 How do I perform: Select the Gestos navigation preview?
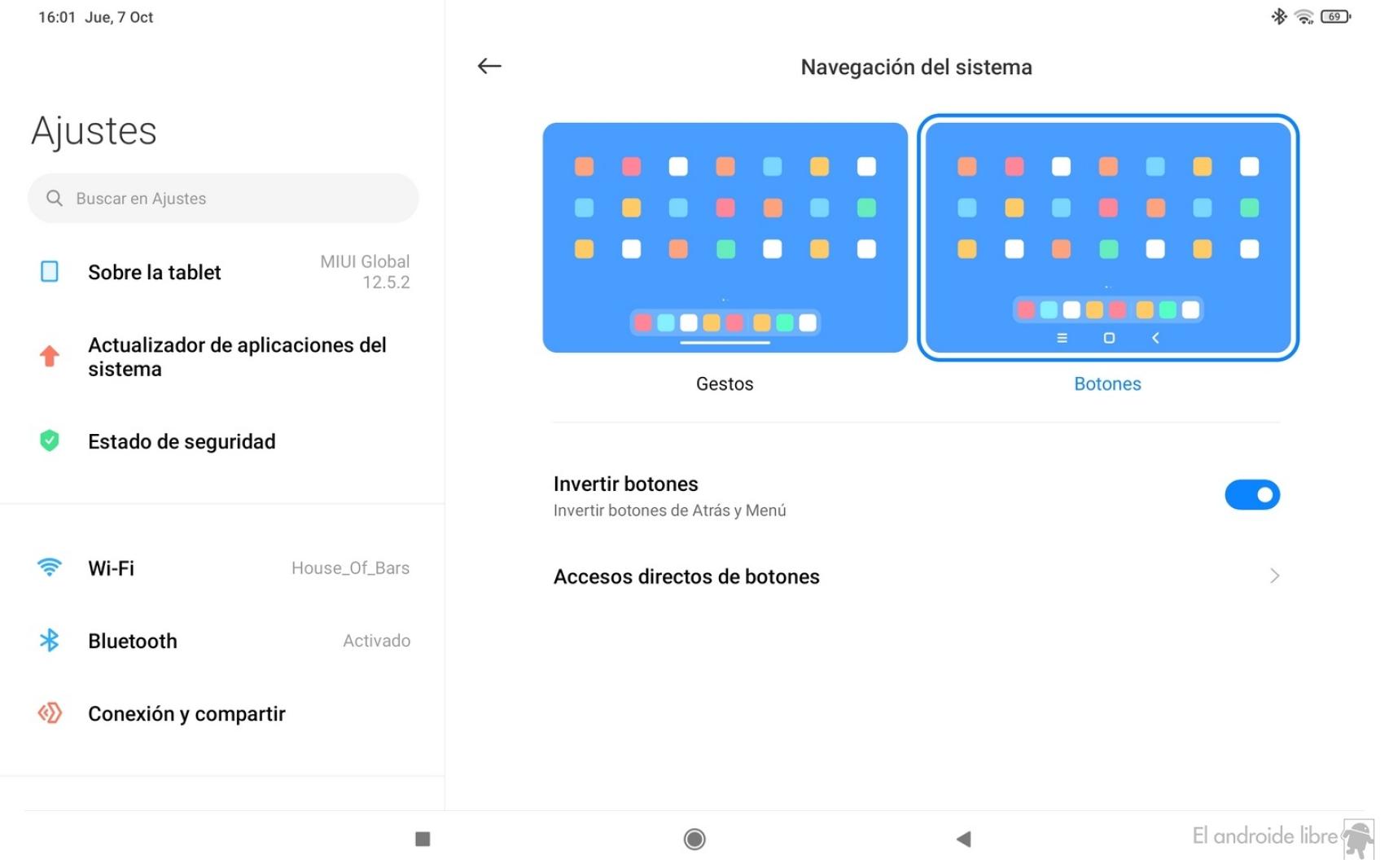tap(725, 237)
